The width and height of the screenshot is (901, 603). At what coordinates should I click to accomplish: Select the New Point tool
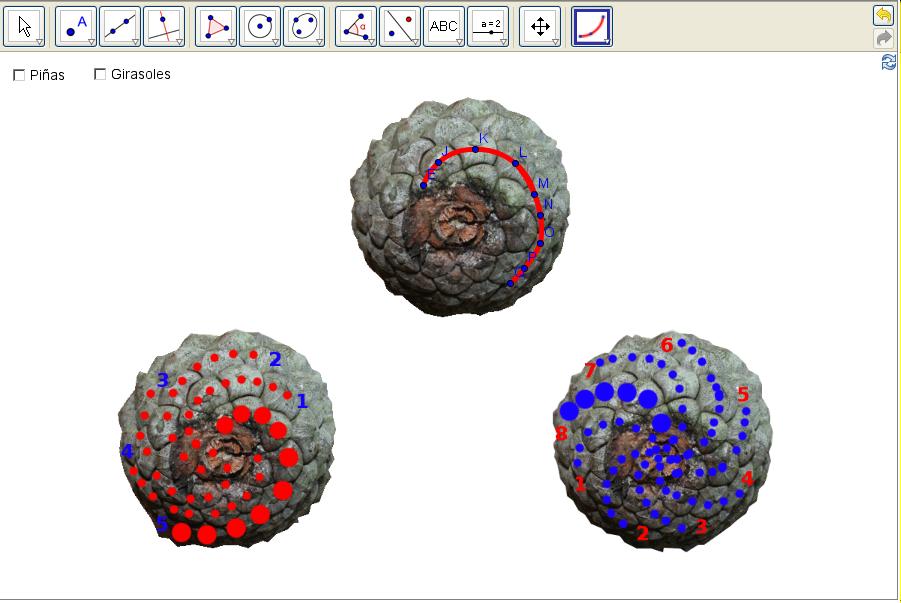click(x=75, y=27)
